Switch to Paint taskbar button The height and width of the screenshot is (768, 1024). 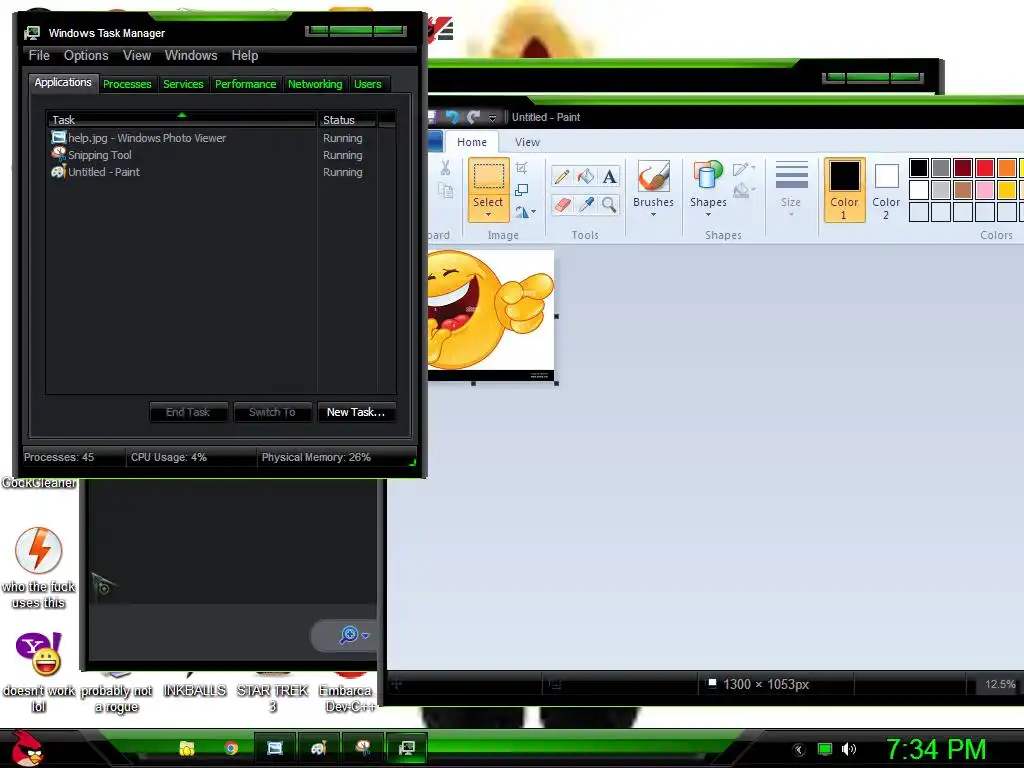[x=319, y=748]
